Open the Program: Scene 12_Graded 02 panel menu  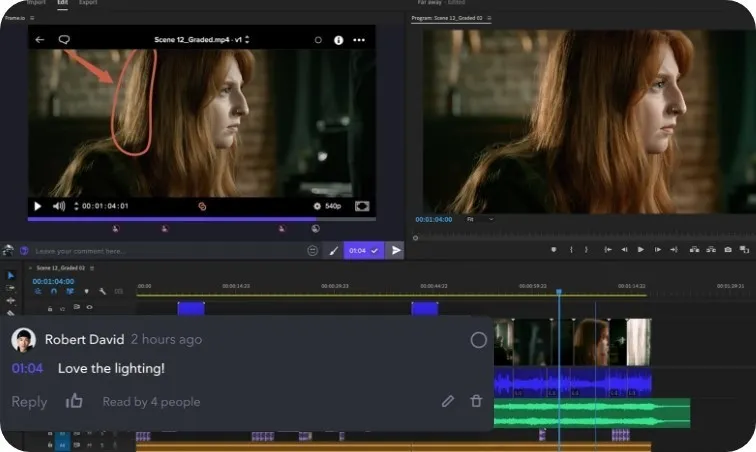pyautogui.click(x=489, y=18)
